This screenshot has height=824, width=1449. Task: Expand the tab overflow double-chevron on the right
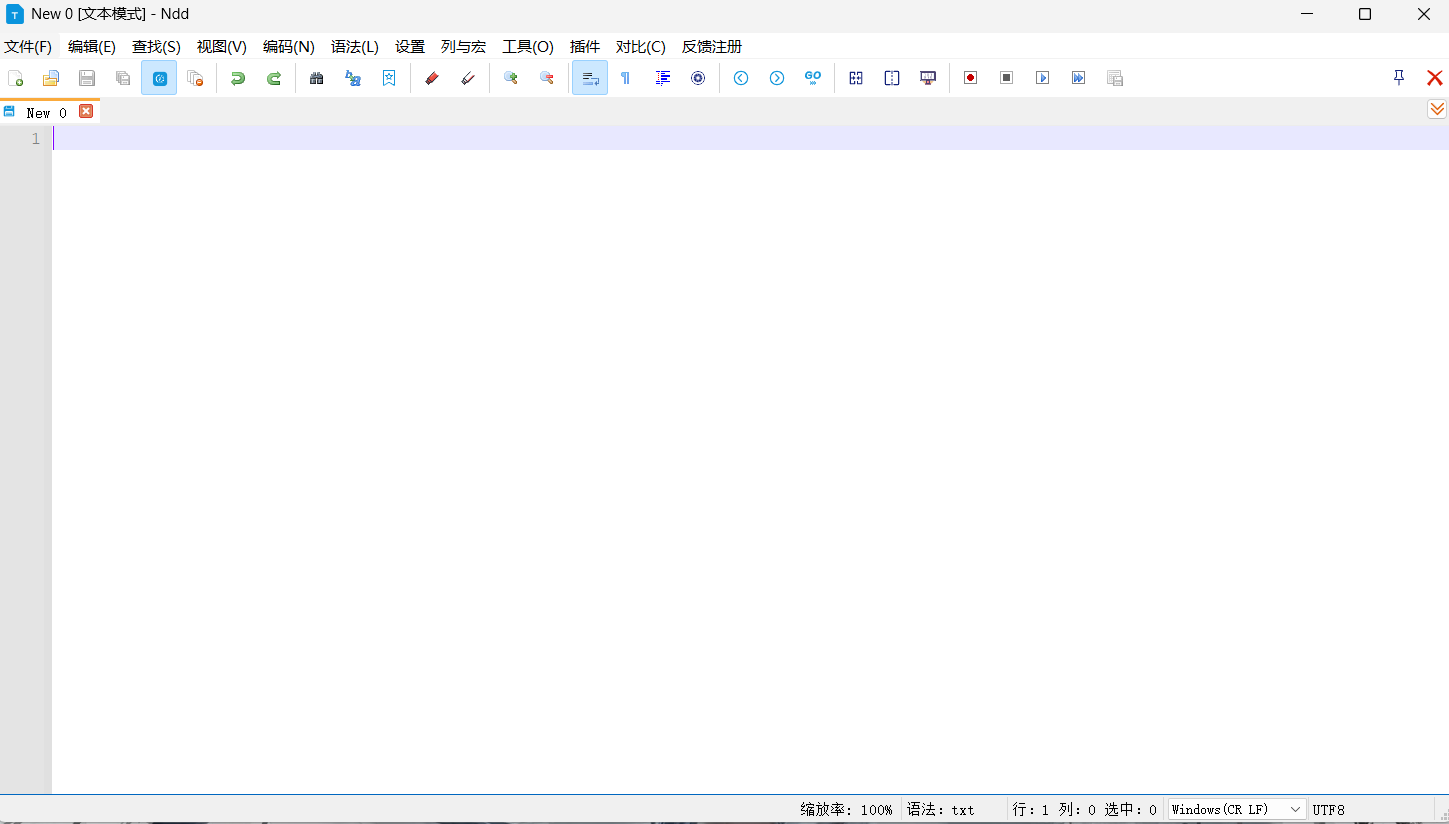click(x=1437, y=109)
